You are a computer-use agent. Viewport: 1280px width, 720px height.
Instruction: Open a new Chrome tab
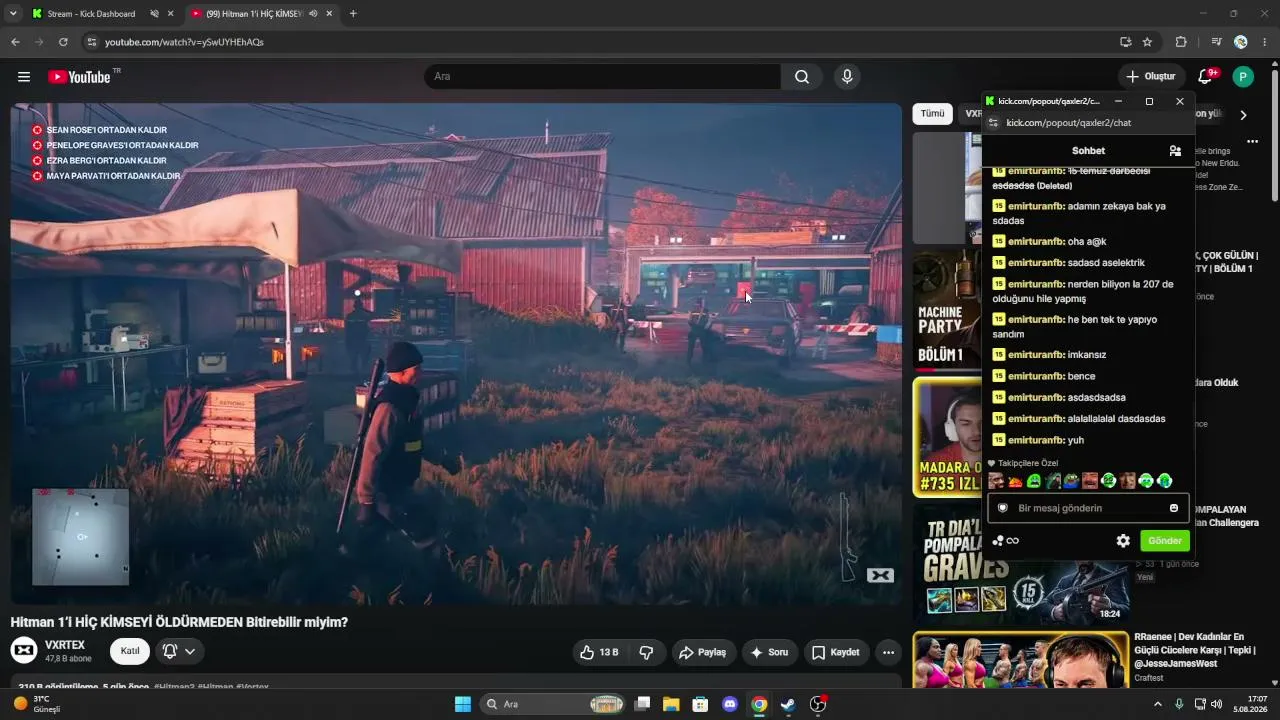353,14
